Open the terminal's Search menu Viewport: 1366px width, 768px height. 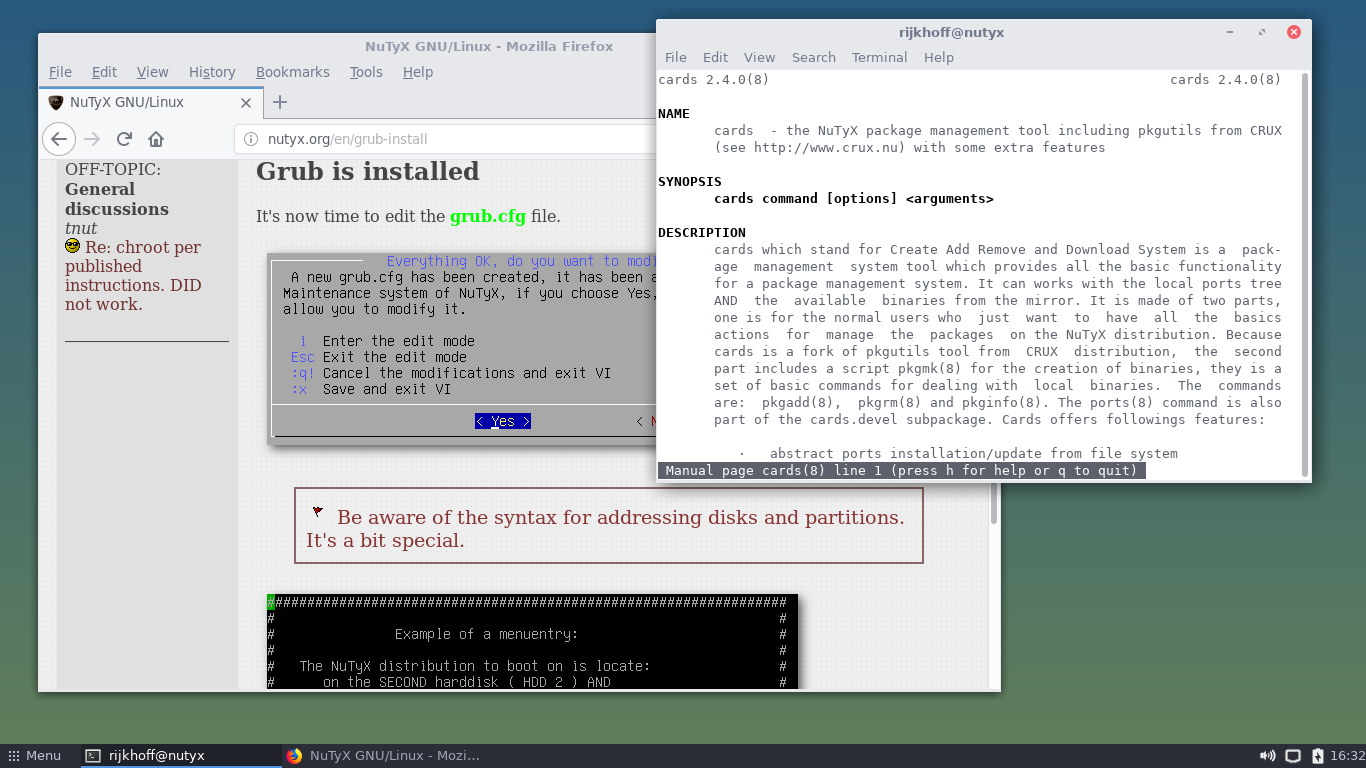(814, 57)
